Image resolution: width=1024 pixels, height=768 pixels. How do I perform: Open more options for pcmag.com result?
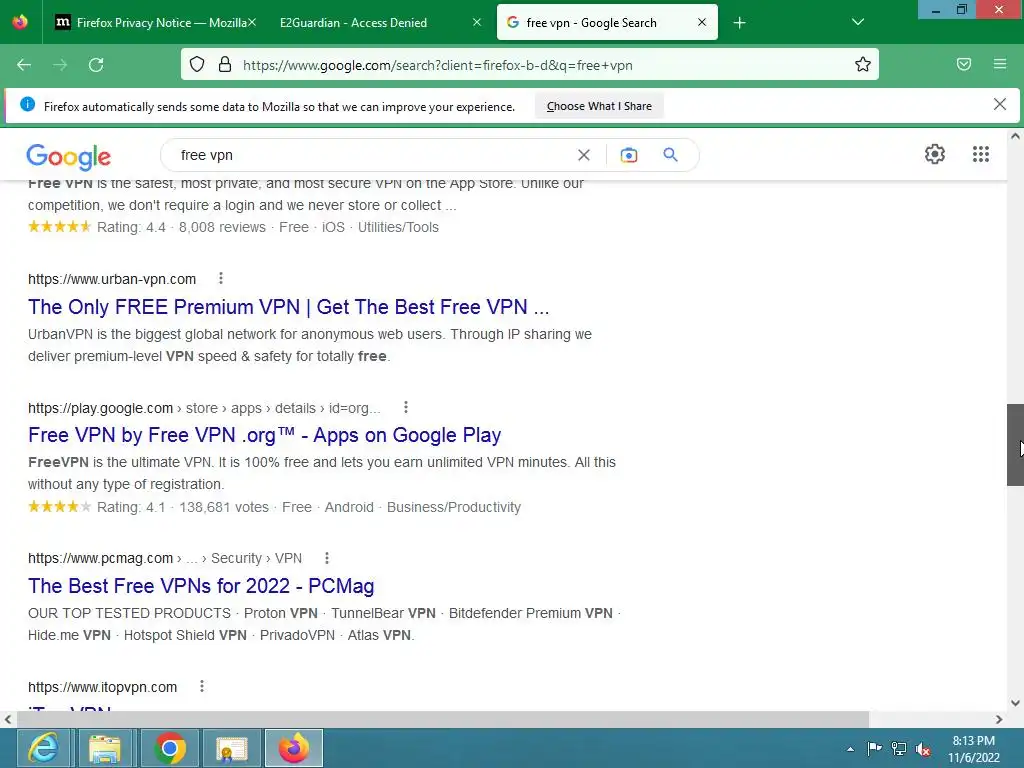point(327,558)
